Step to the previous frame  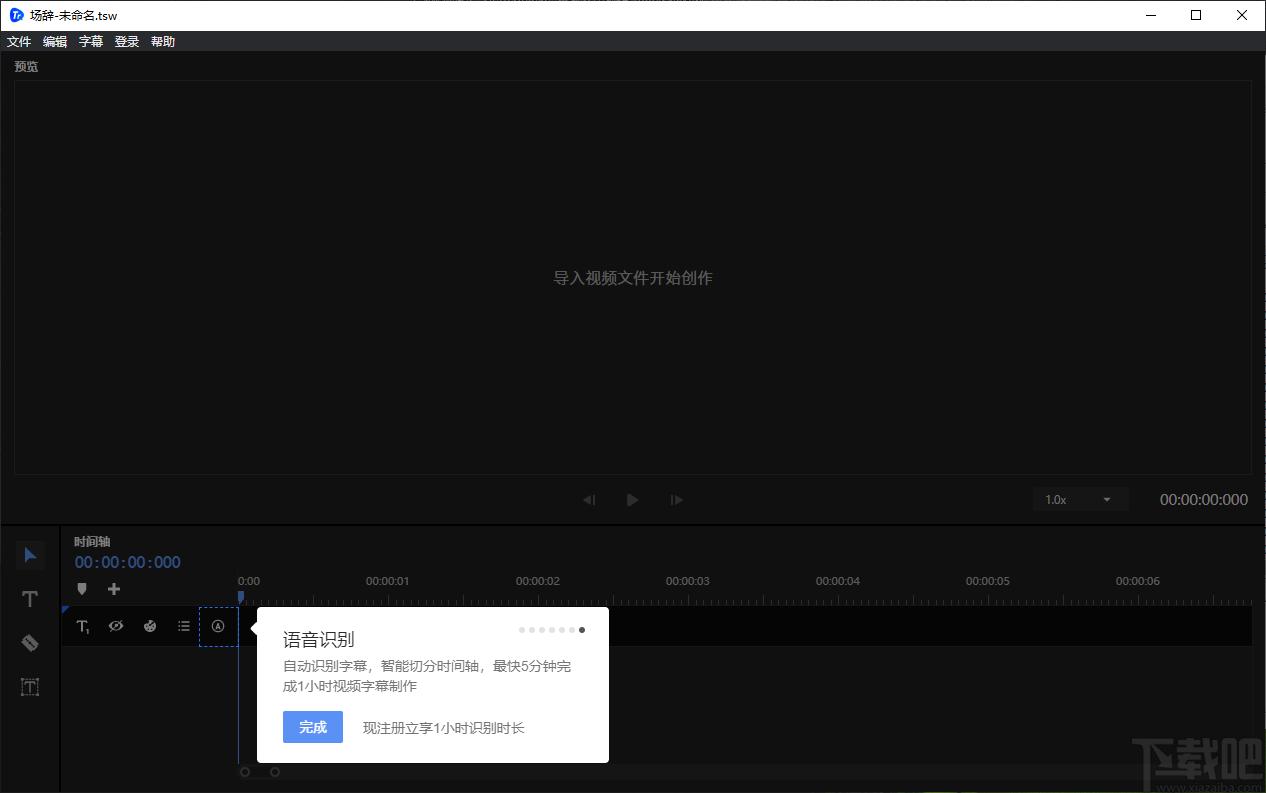589,500
